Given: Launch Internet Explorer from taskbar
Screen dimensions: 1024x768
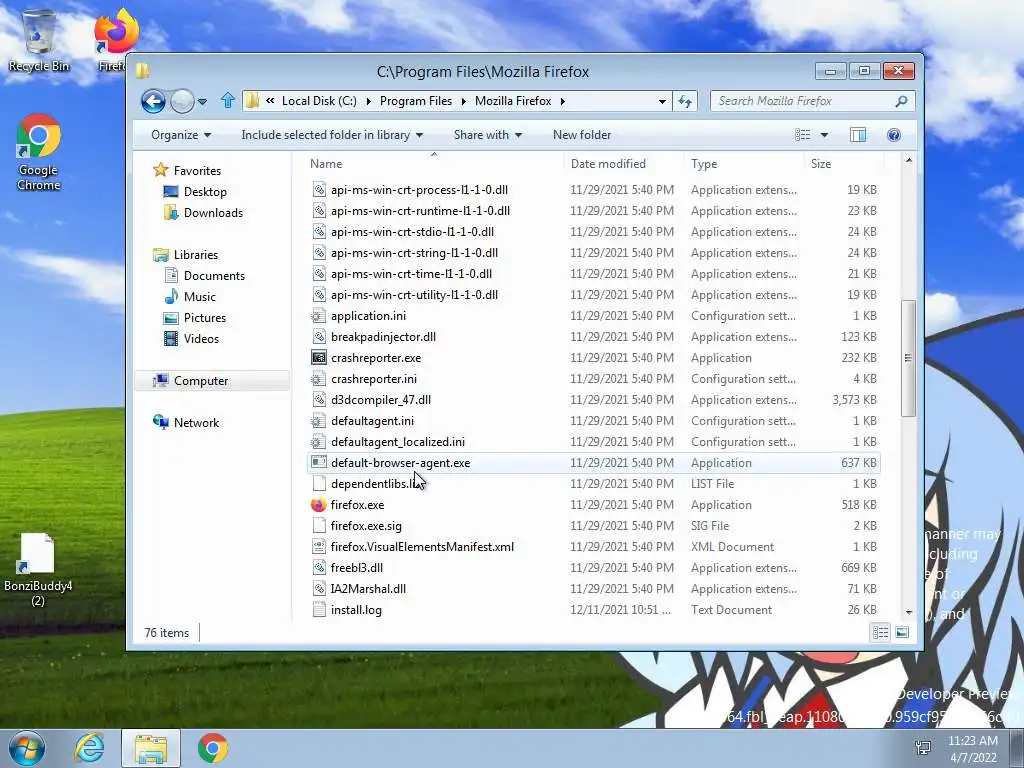Looking at the screenshot, I should (x=89, y=748).
